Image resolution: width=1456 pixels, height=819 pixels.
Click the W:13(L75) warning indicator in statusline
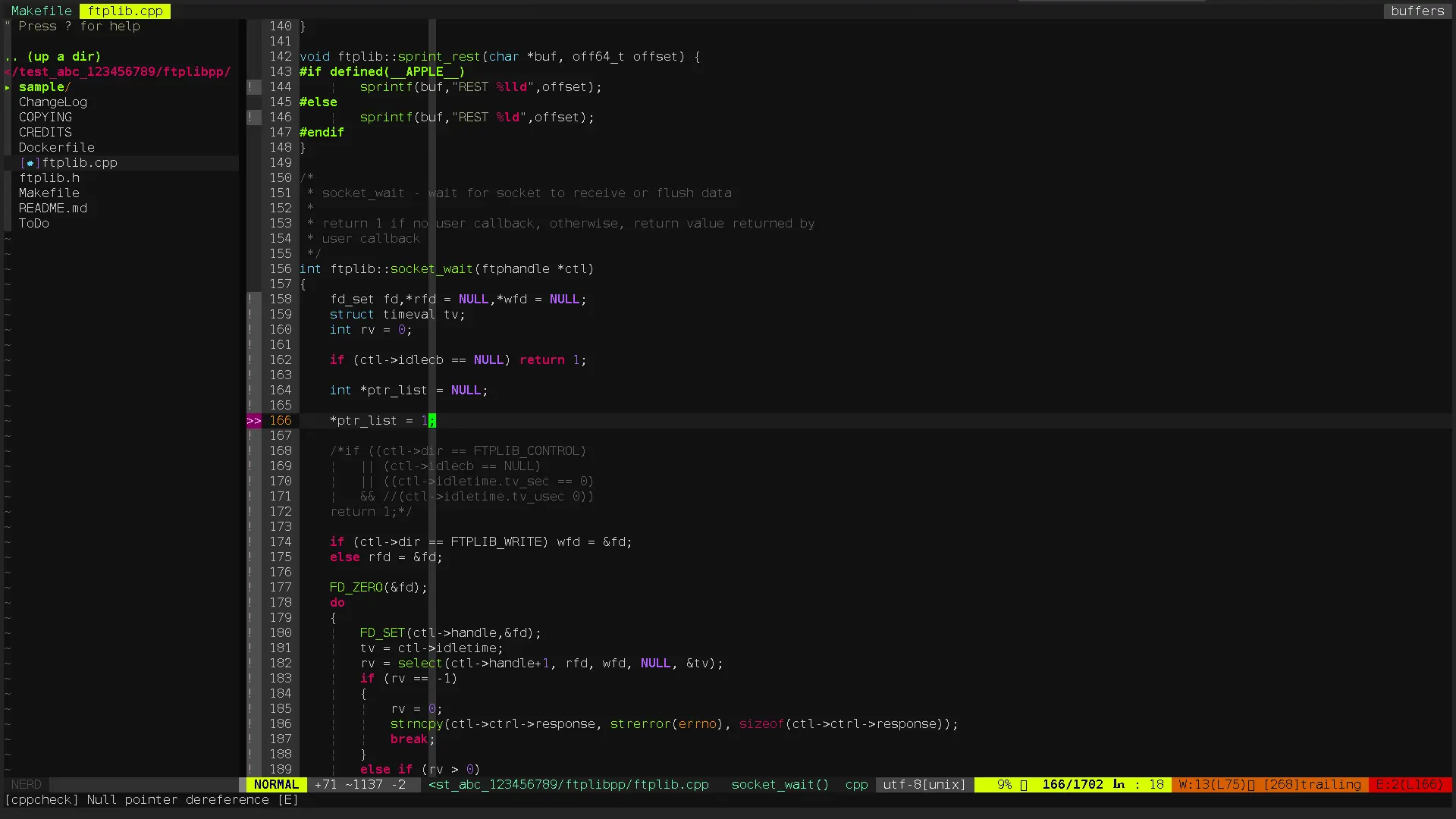1213,785
